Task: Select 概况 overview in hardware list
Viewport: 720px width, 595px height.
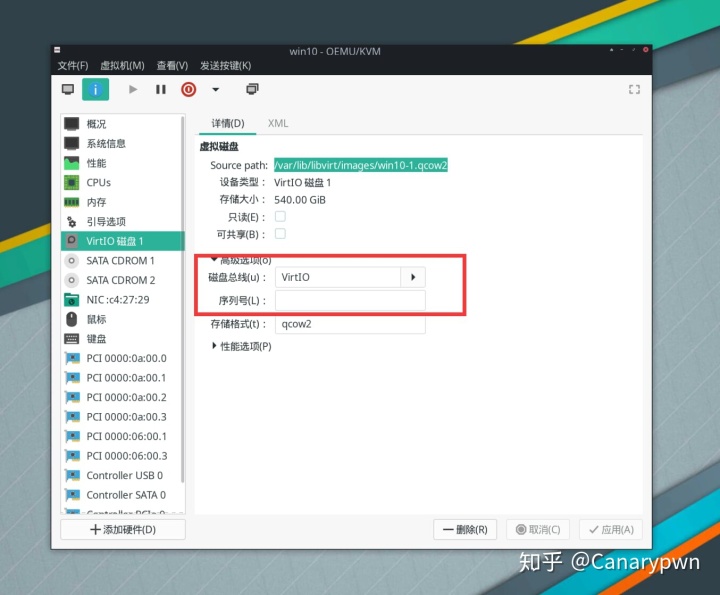Action: [x=123, y=124]
